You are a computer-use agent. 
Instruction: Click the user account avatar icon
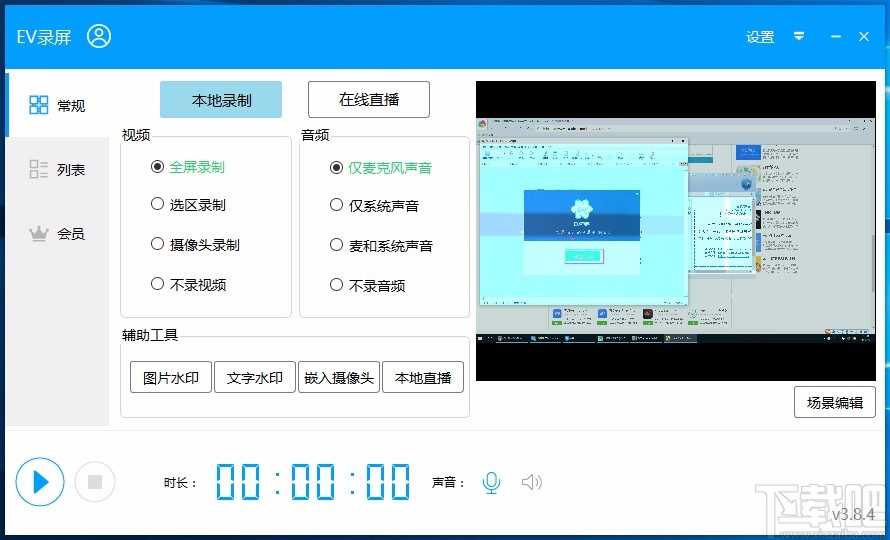(99, 37)
